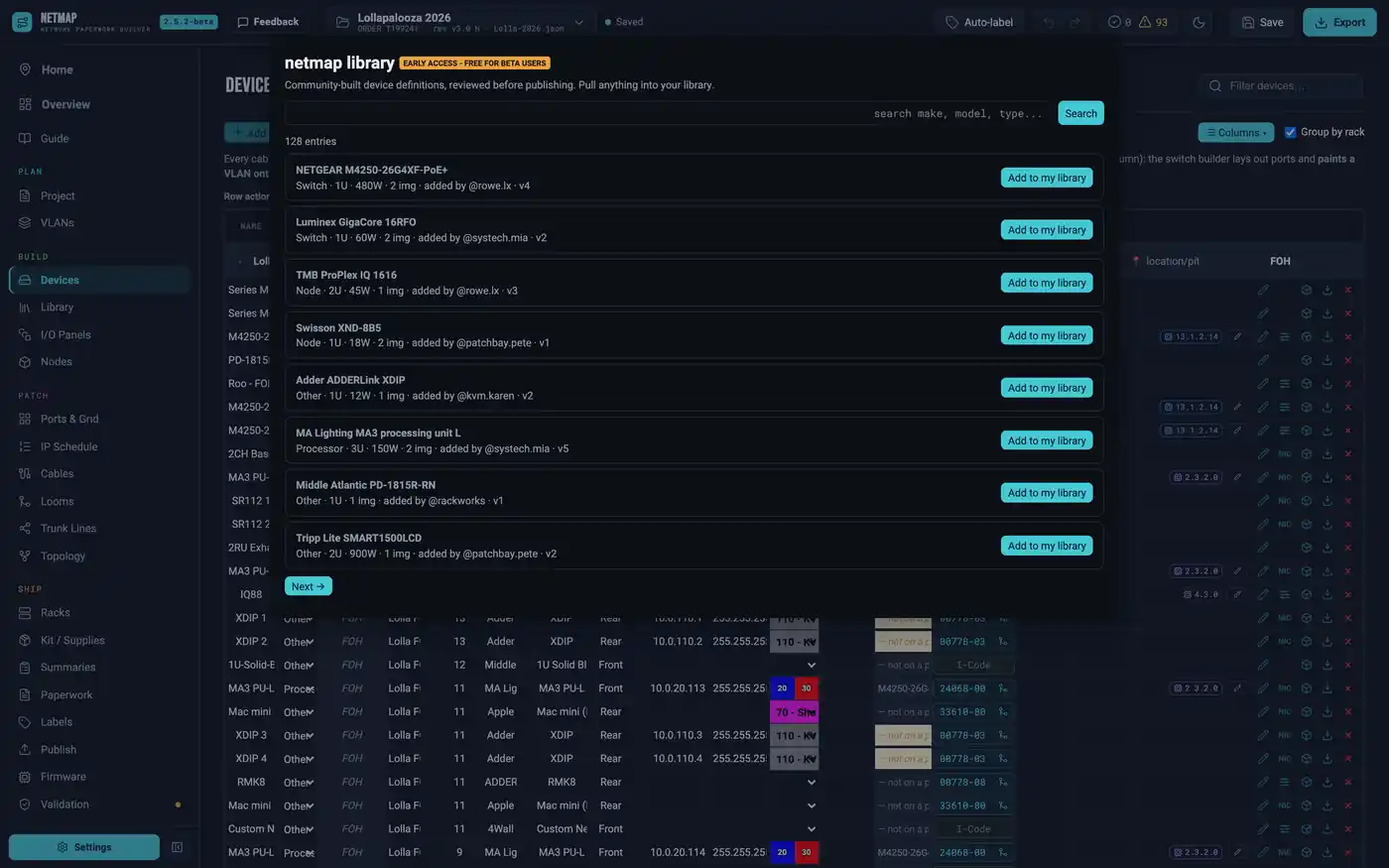
Task: Open Settings at the sidebar bottom
Action: [x=84, y=847]
